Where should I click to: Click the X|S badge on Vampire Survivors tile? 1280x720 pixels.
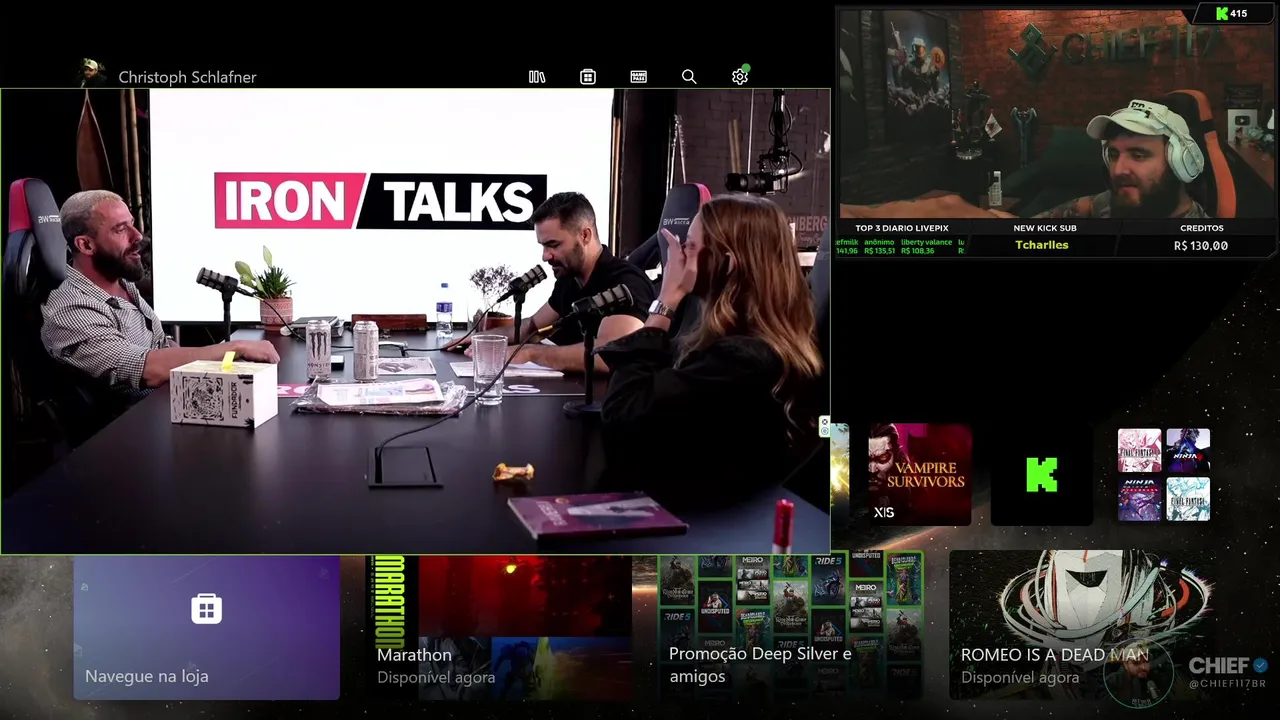[884, 513]
